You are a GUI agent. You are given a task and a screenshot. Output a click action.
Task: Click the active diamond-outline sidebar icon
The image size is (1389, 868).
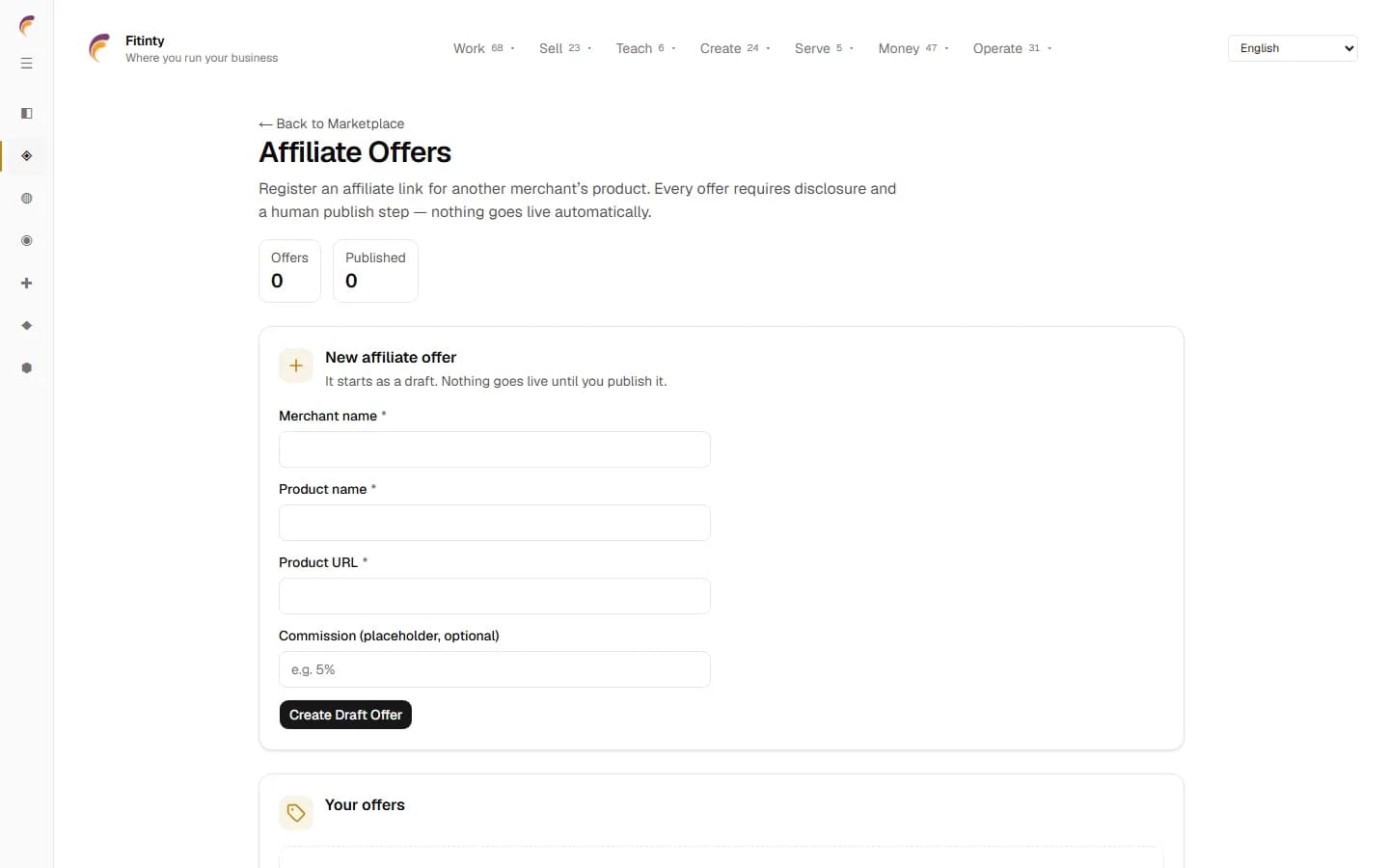coord(27,156)
